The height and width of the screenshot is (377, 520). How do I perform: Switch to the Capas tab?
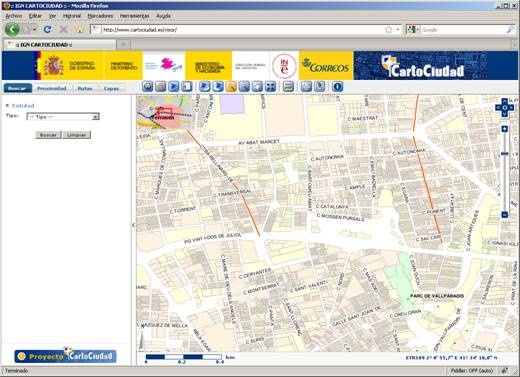coord(111,88)
